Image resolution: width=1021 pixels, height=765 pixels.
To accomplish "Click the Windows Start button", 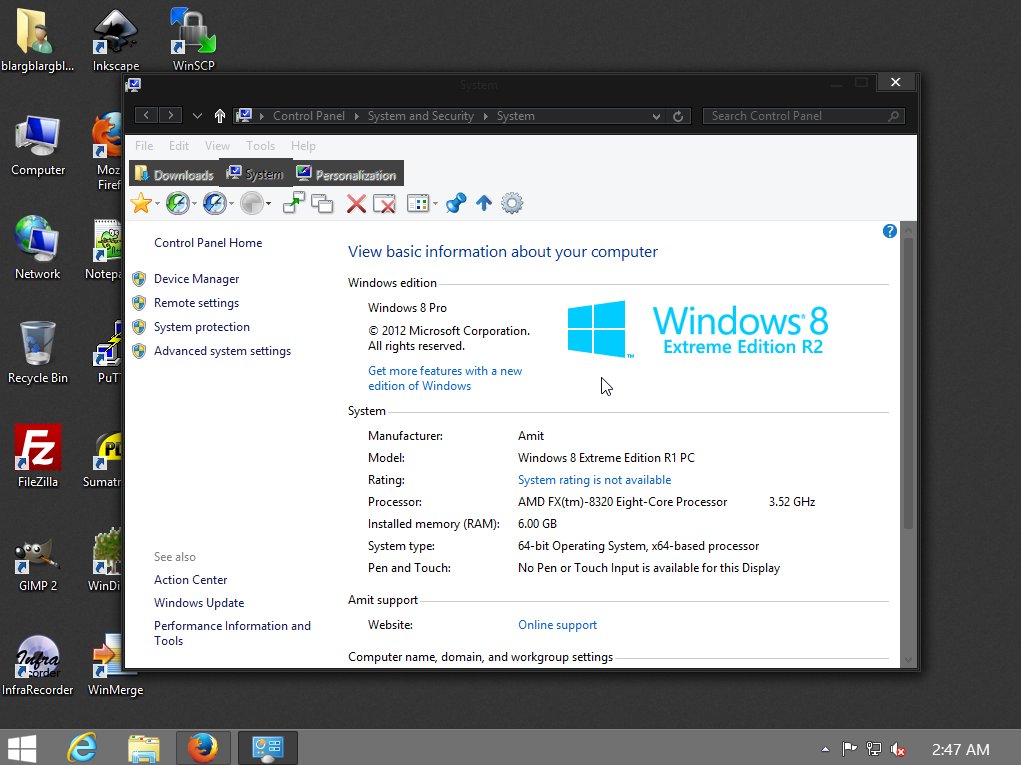I will pos(23,749).
